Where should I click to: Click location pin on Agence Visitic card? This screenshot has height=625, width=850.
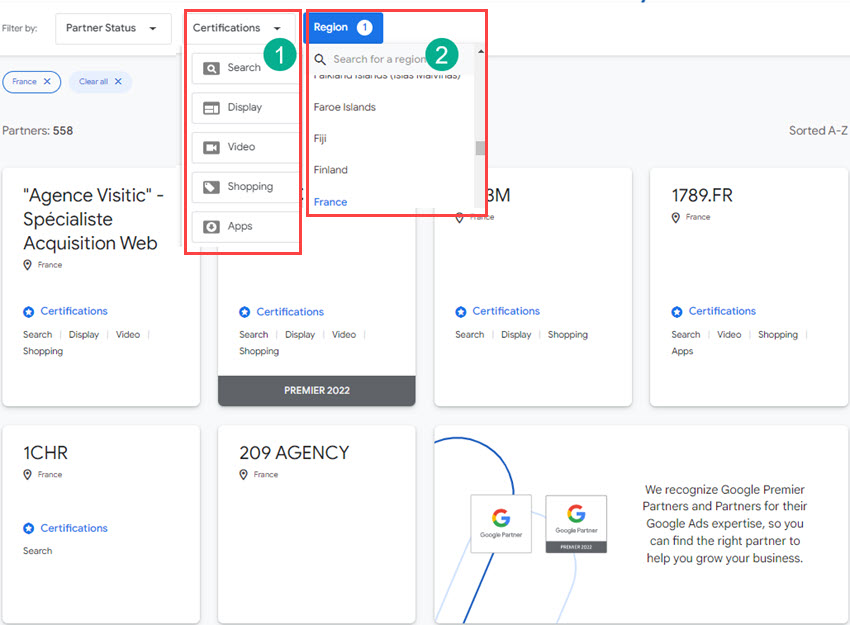pos(28,265)
